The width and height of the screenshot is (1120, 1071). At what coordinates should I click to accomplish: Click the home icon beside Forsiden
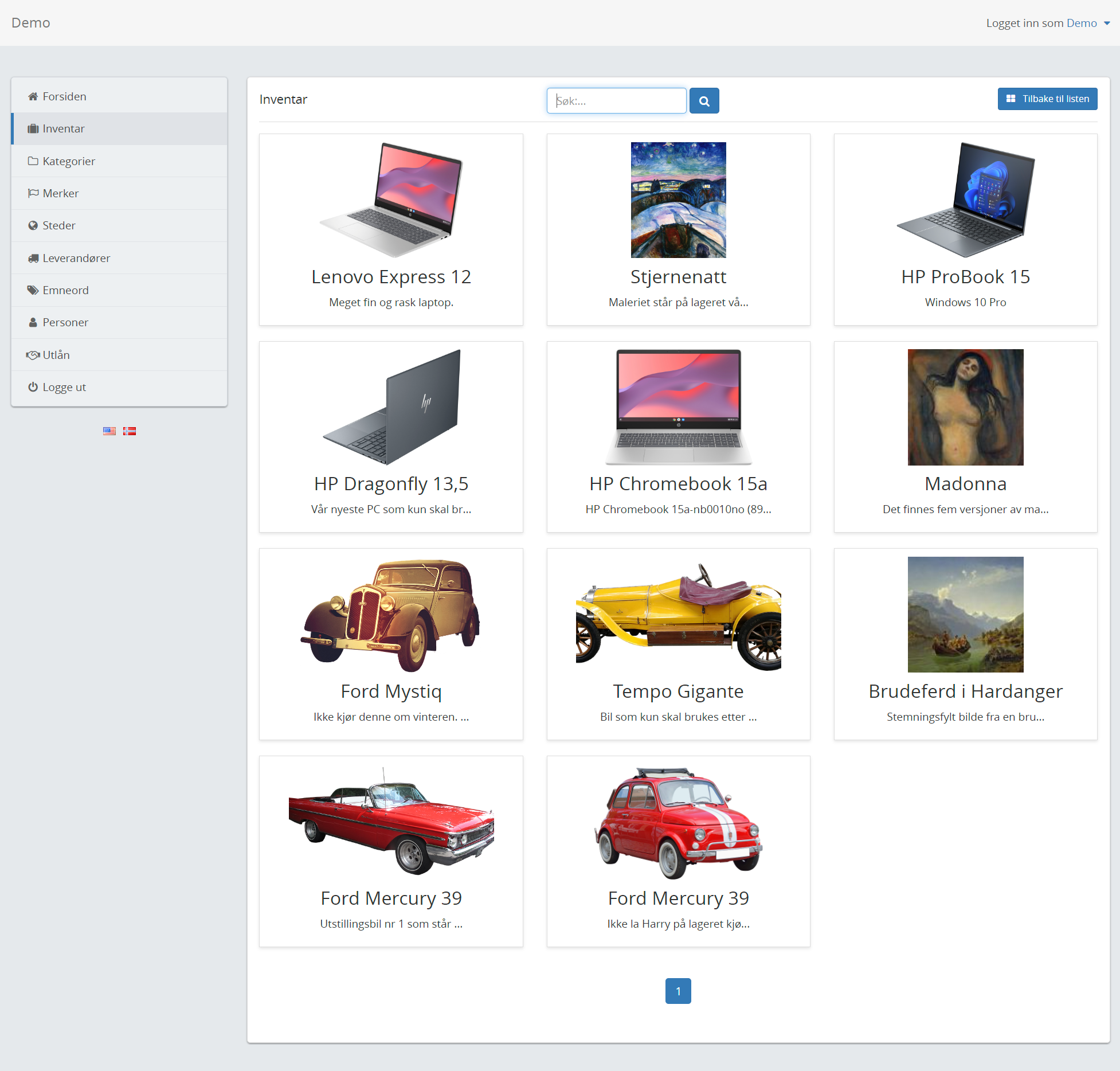(33, 96)
